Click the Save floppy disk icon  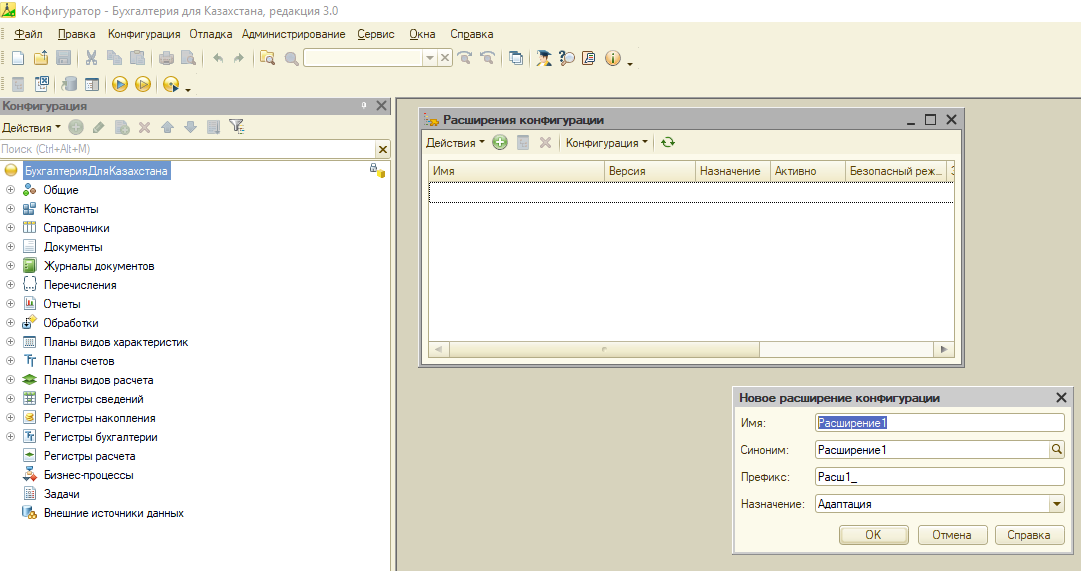[63, 59]
